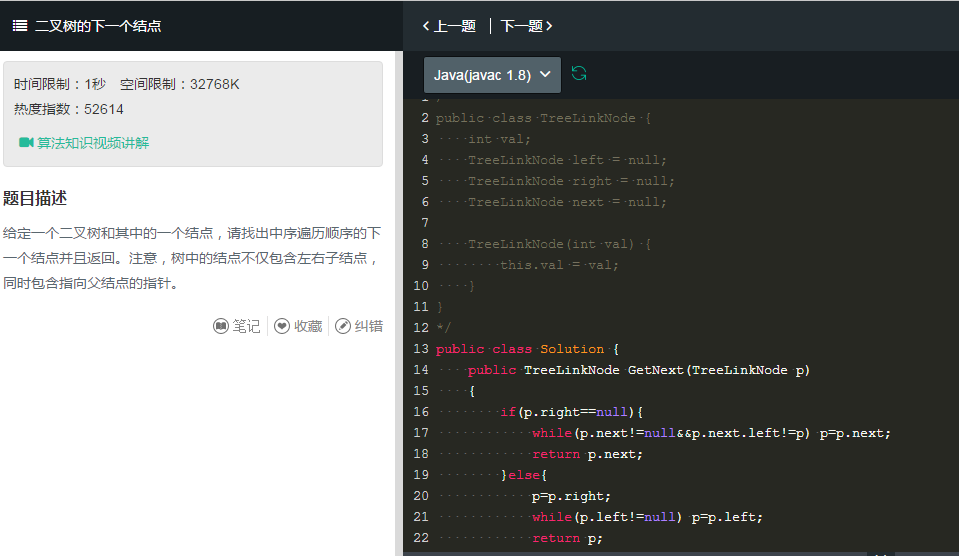The image size is (959, 556).
Task: Click line 9 this.val = val;
Action: click(559, 265)
